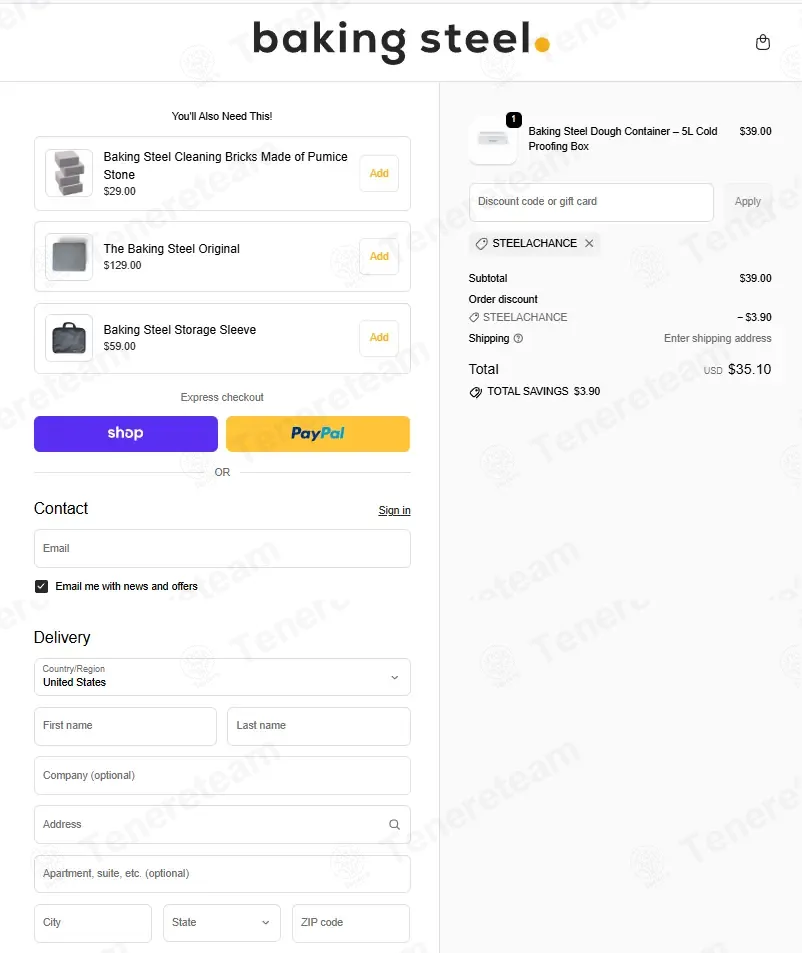Check out with PayPal

pyautogui.click(x=318, y=433)
